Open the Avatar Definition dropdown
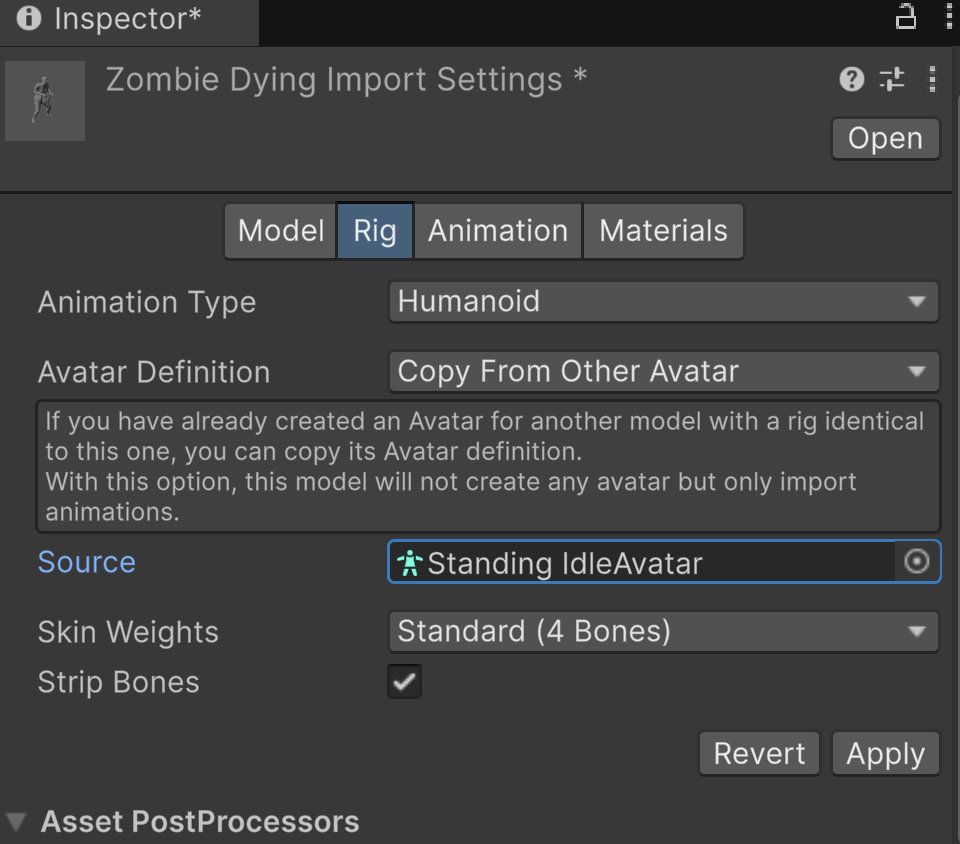 [664, 372]
